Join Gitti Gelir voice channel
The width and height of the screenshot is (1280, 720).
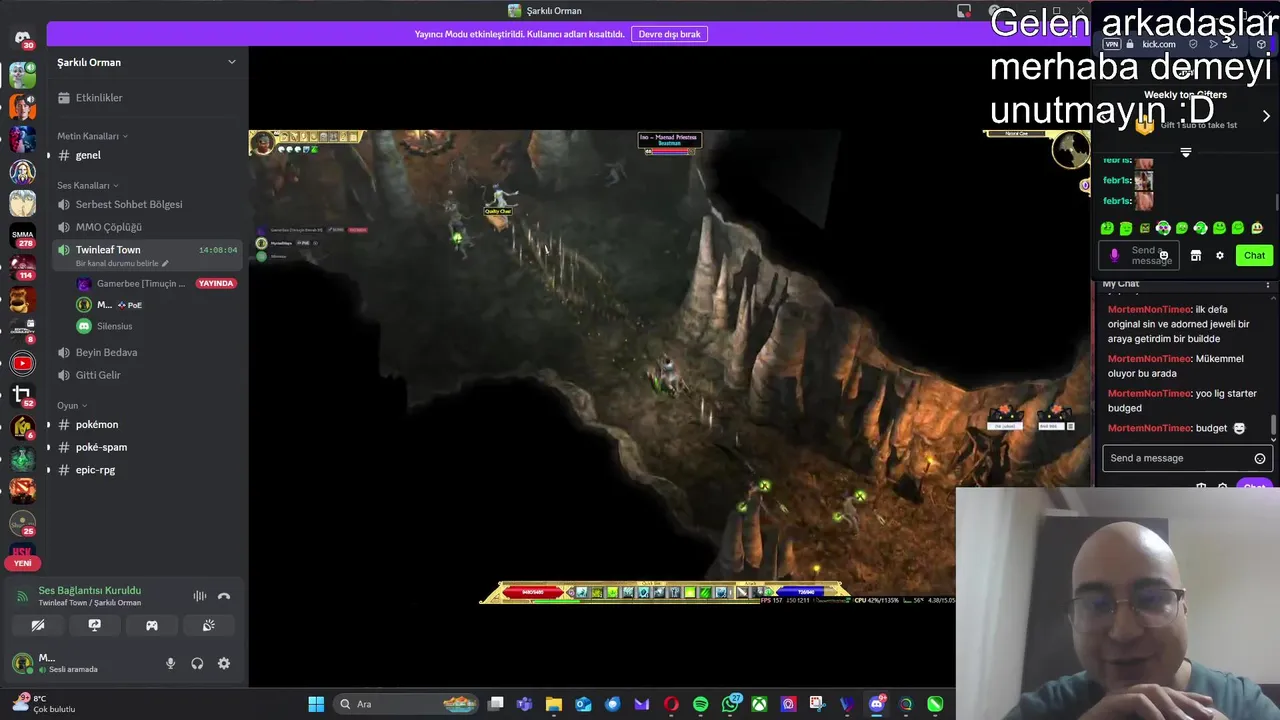pyautogui.click(x=147, y=375)
